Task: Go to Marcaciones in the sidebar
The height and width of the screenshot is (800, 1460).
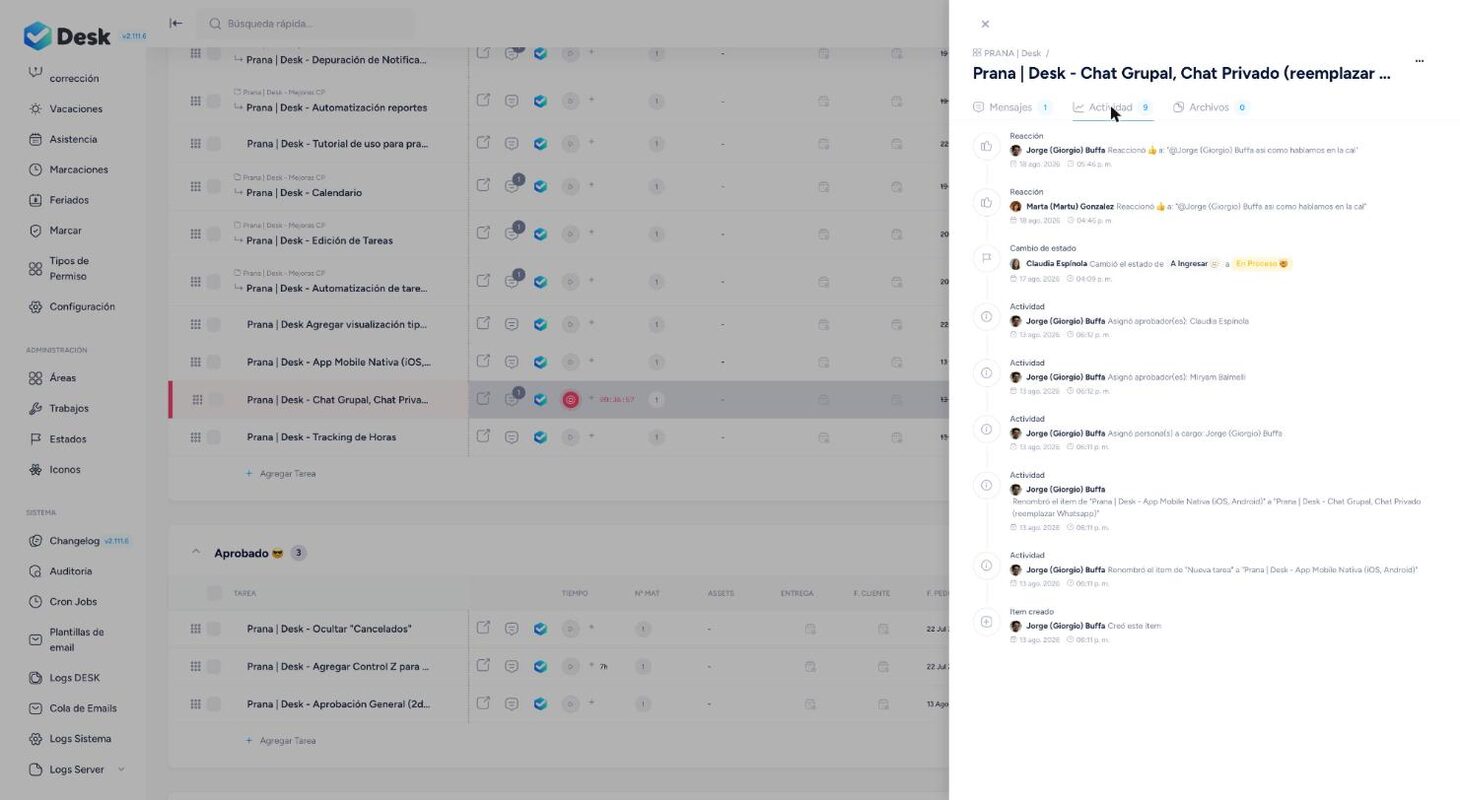Action: pyautogui.click(x=78, y=170)
